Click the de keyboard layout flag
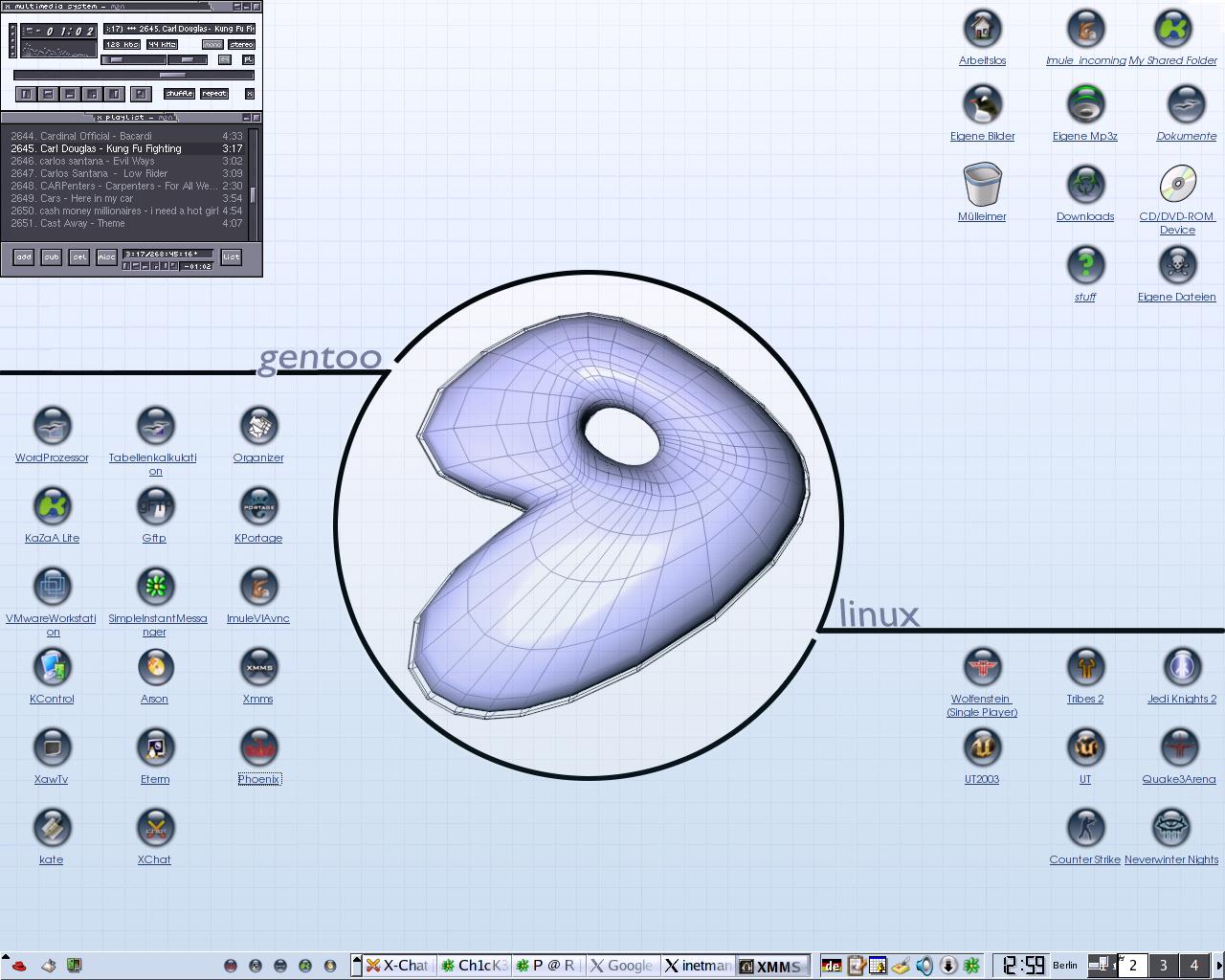Image resolution: width=1225 pixels, height=980 pixels. (833, 966)
